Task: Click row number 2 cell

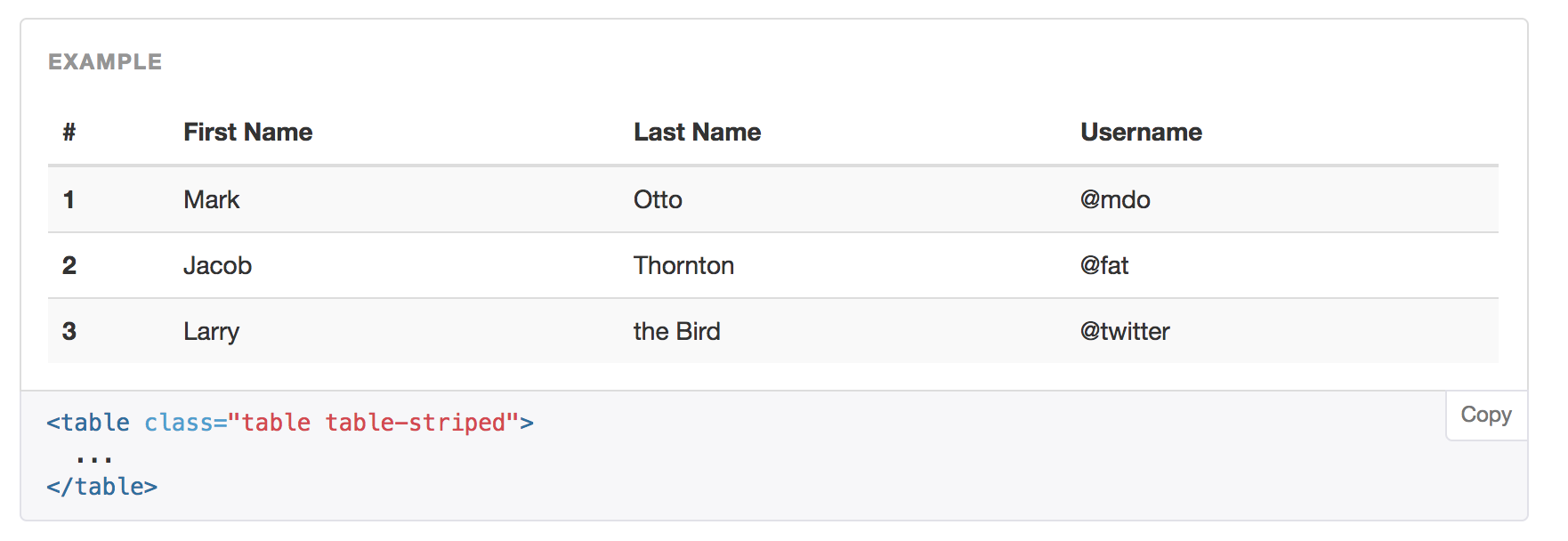Action: (x=69, y=265)
